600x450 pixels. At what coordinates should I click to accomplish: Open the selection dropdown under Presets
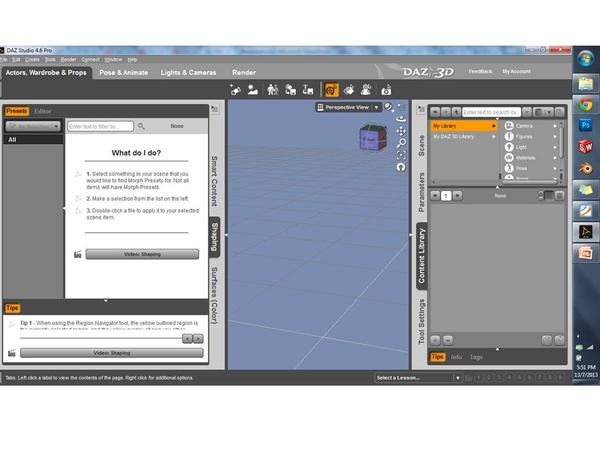[33, 126]
